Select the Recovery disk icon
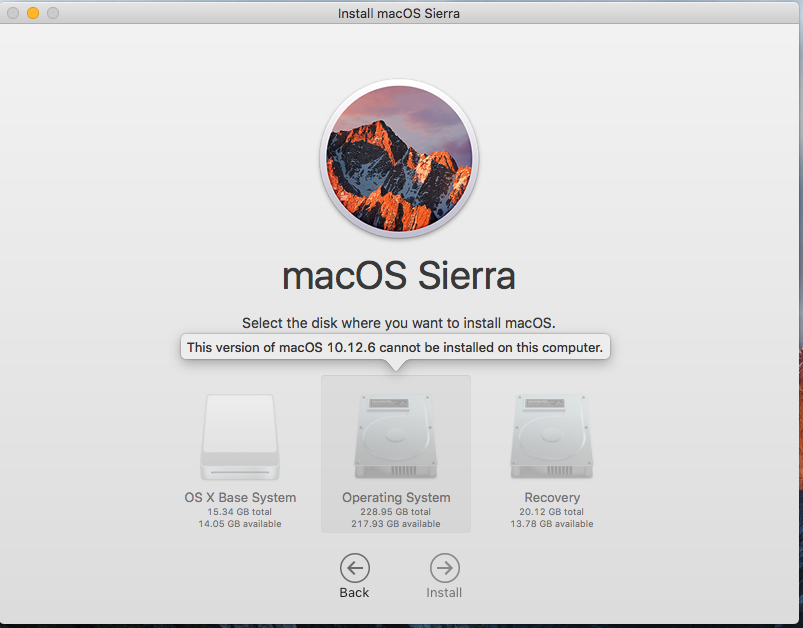Image resolution: width=803 pixels, height=628 pixels. pyautogui.click(x=552, y=436)
